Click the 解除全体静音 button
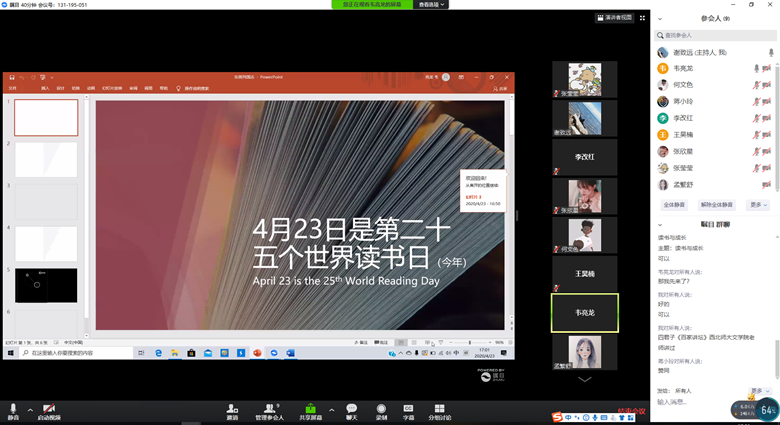 716,205
